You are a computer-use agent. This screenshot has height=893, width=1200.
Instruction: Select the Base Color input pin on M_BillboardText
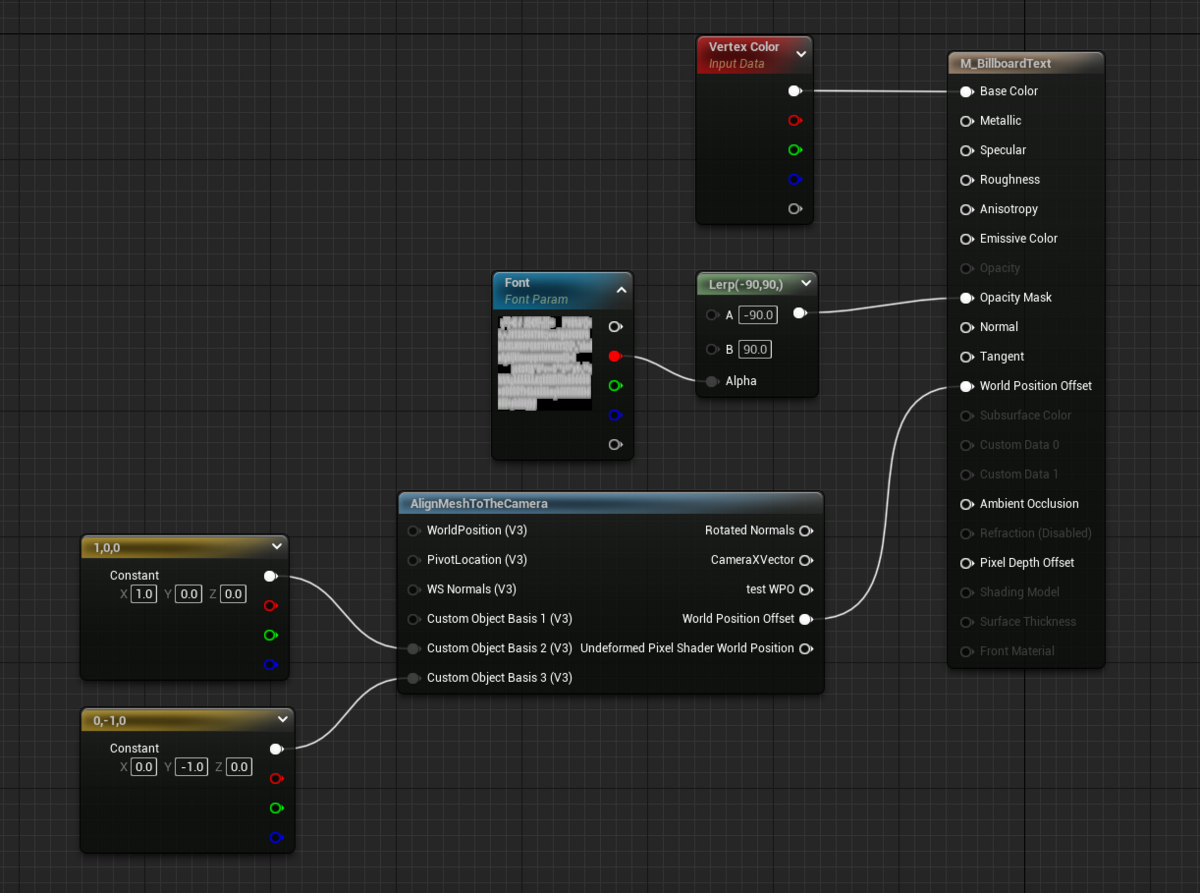pos(966,91)
